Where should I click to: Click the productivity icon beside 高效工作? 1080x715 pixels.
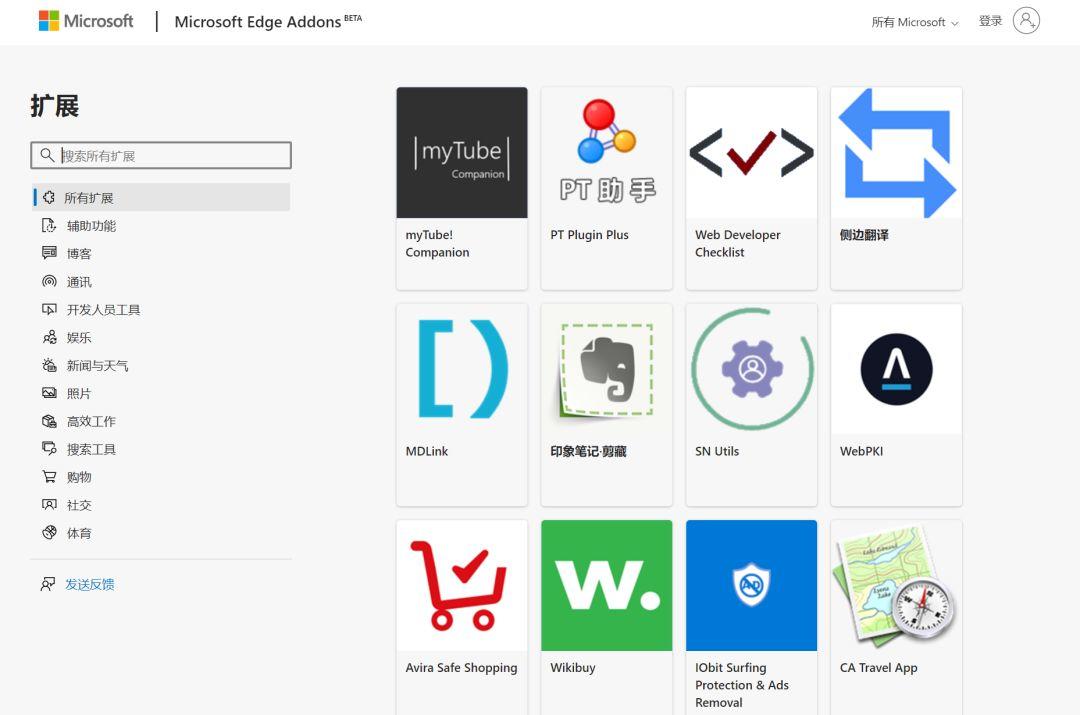[x=49, y=421]
